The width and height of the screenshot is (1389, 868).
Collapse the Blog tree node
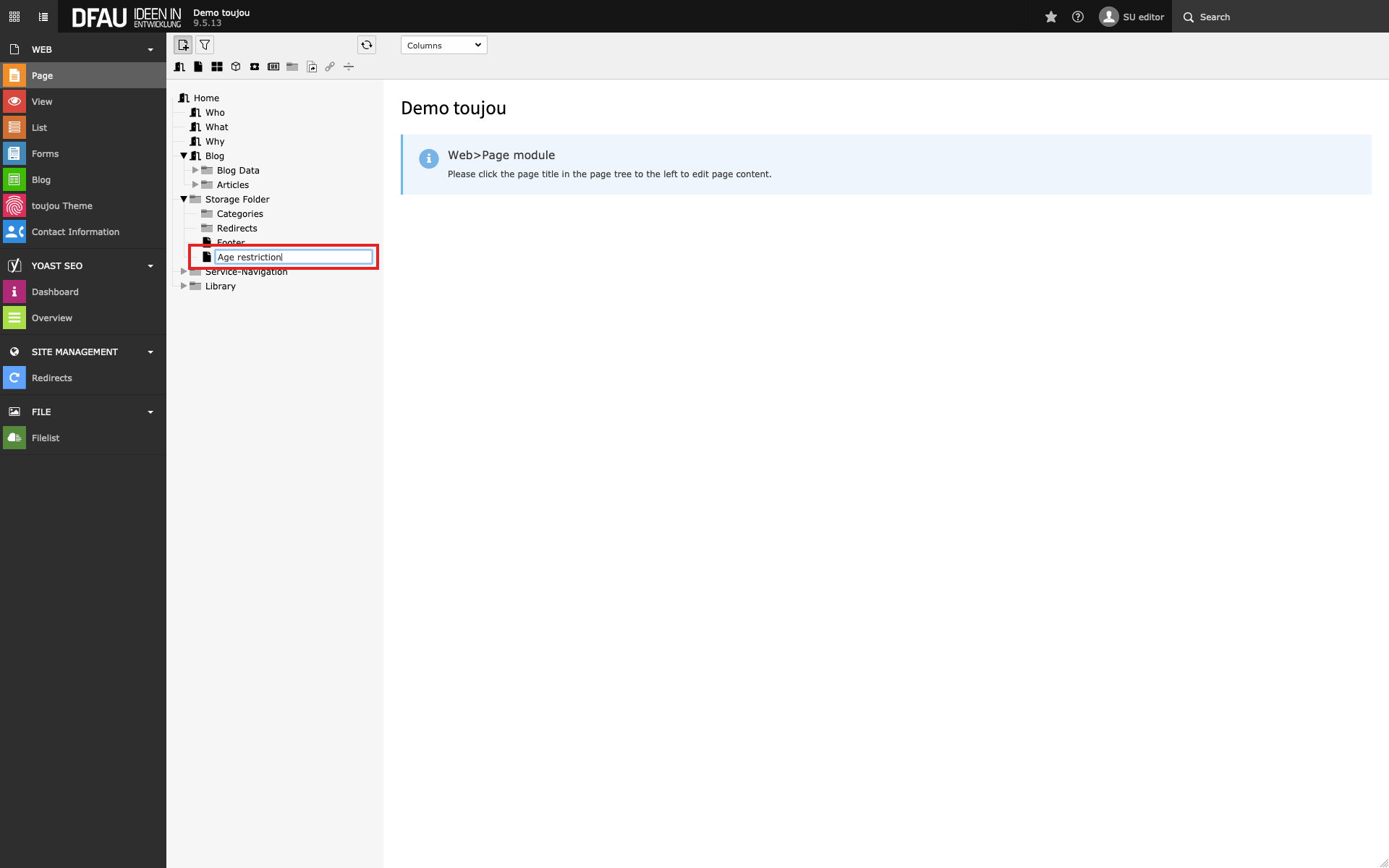click(x=184, y=156)
